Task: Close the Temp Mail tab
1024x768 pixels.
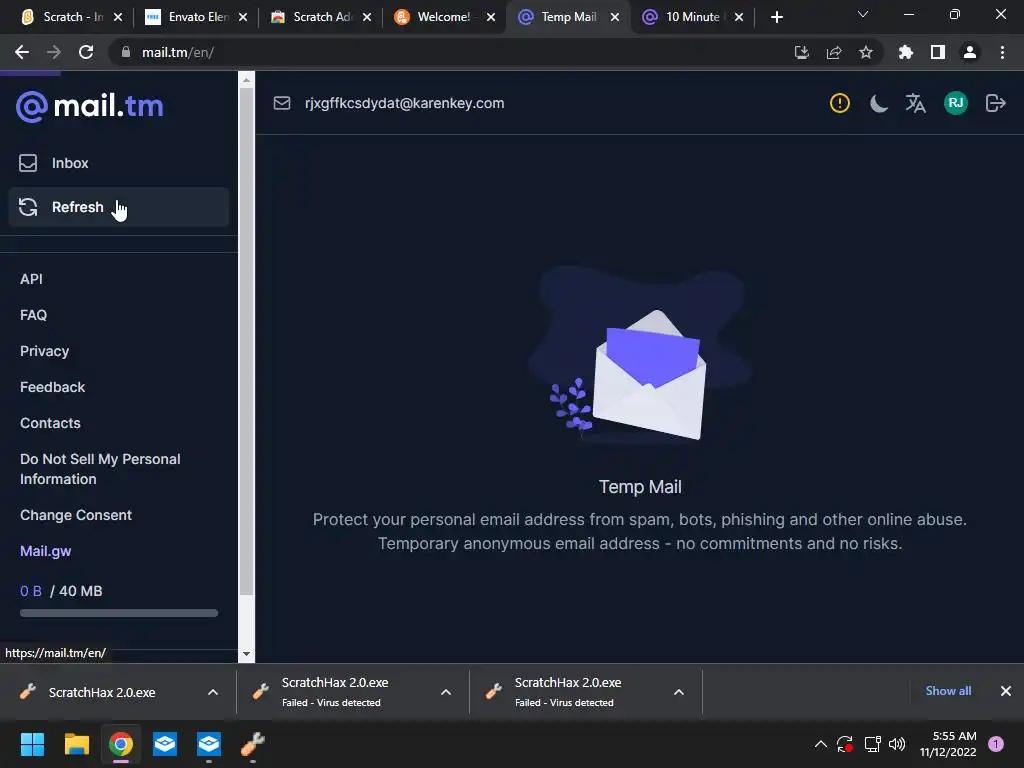Action: point(615,17)
